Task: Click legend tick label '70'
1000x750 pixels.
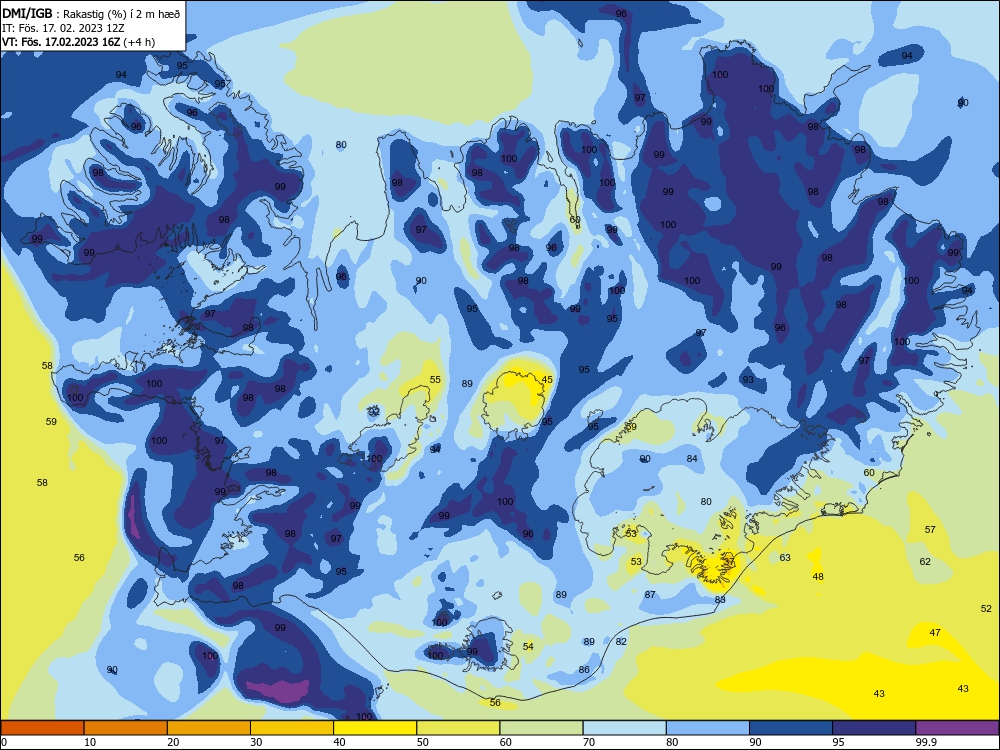Action: [589, 742]
